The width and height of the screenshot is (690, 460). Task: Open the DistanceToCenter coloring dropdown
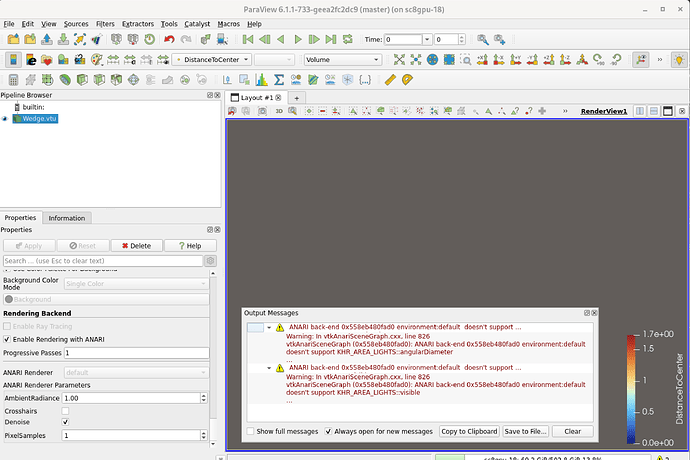click(x=212, y=59)
